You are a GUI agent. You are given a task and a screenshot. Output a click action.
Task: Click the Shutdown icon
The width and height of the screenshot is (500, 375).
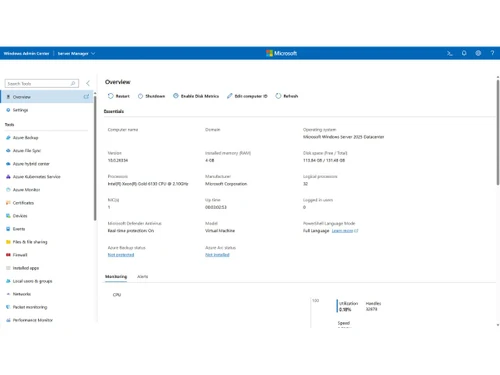(x=140, y=96)
